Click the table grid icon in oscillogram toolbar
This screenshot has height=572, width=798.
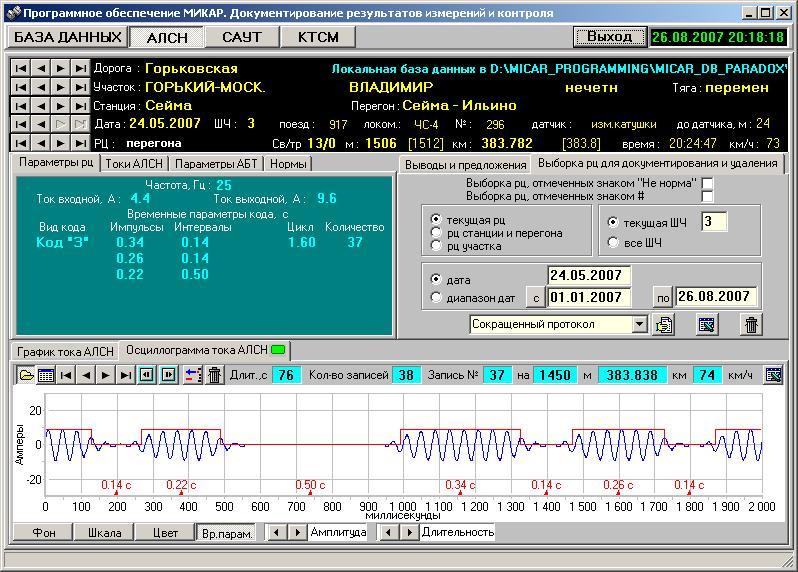(46, 375)
